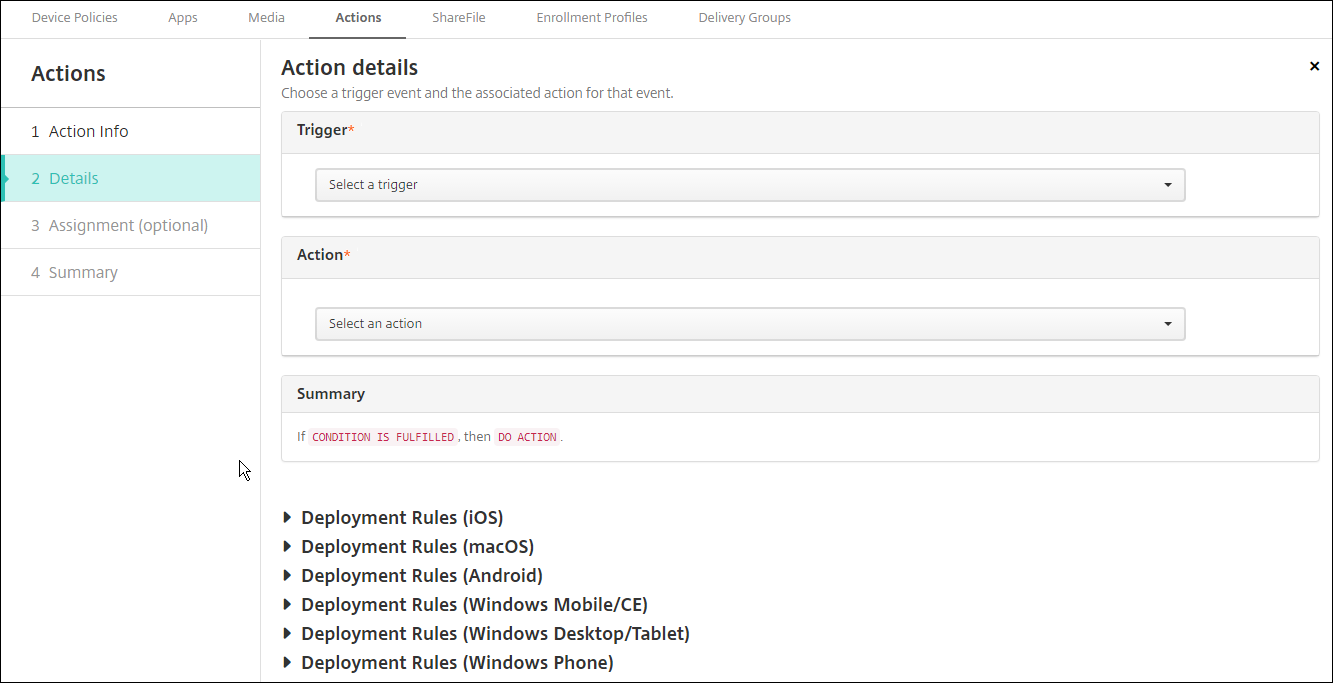Click the DO ACTION placeholder text
The image size is (1333, 683).
pos(527,437)
